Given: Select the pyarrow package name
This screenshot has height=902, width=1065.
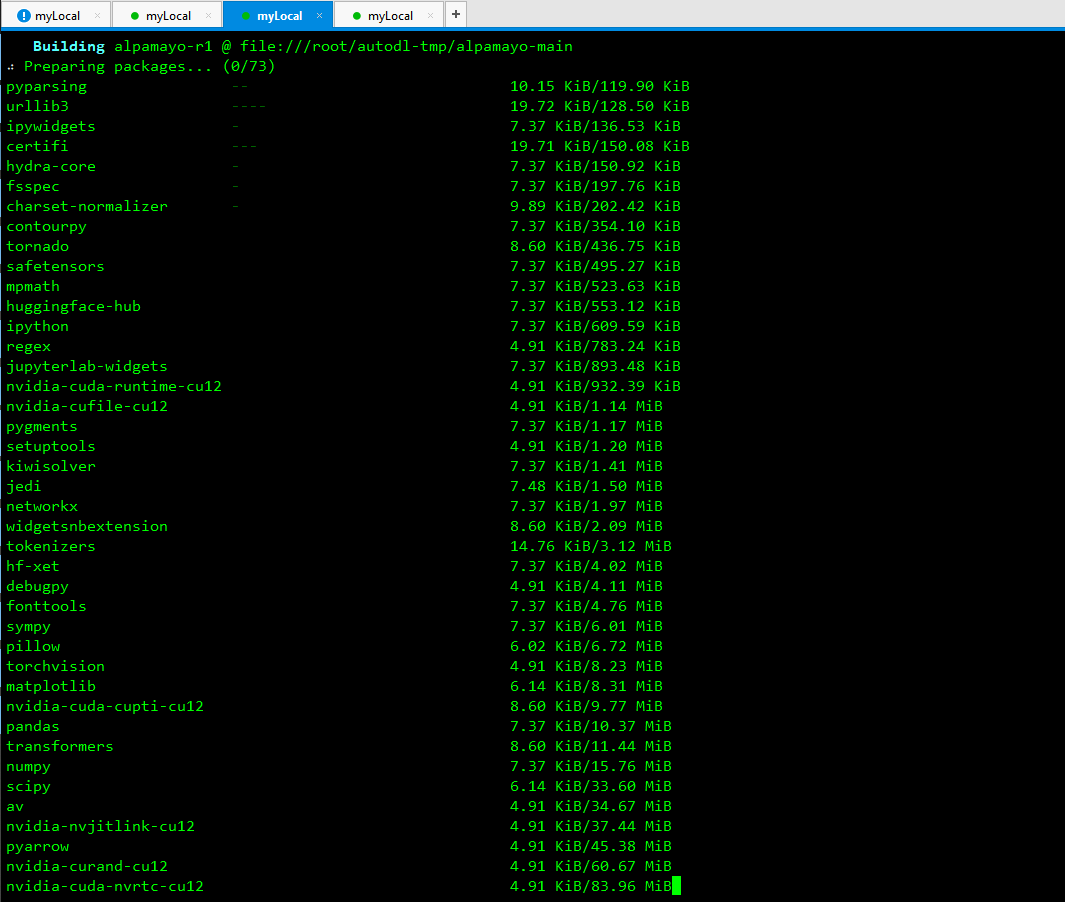Looking at the screenshot, I should point(37,846).
